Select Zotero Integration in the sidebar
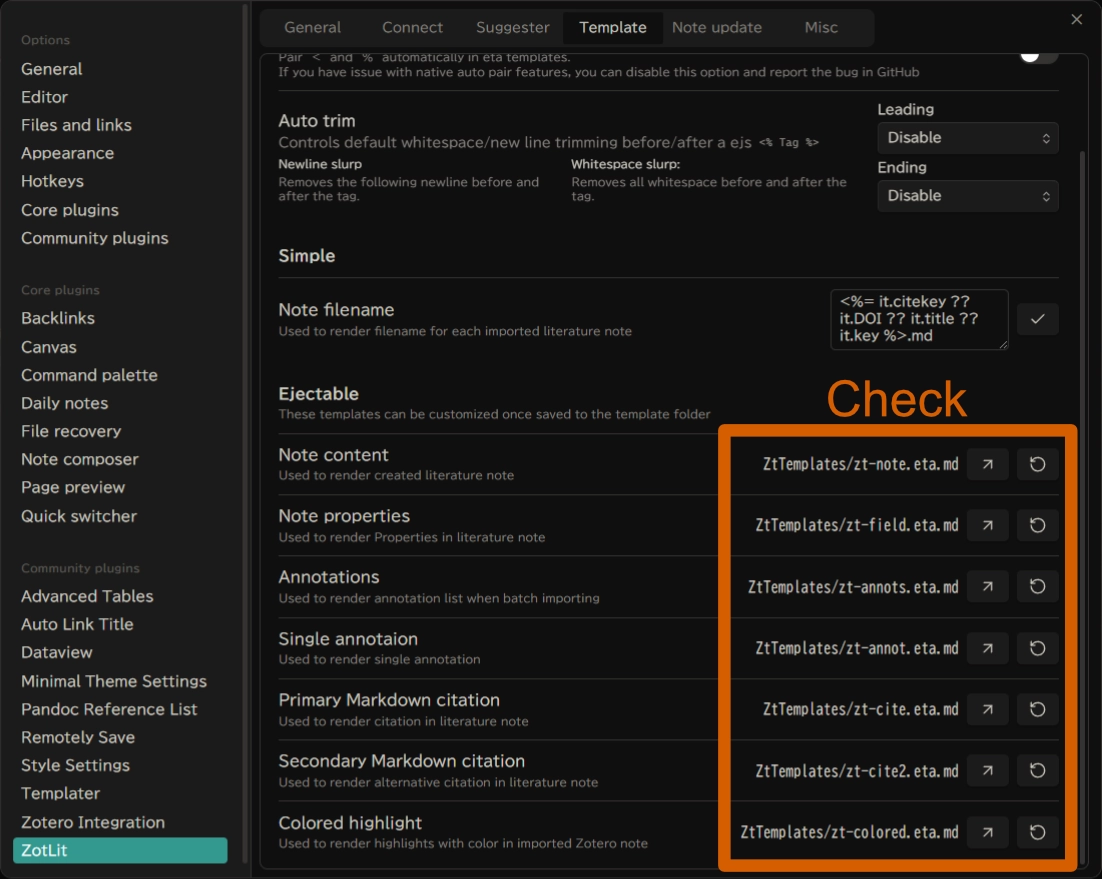This screenshot has width=1102, height=879. (93, 822)
